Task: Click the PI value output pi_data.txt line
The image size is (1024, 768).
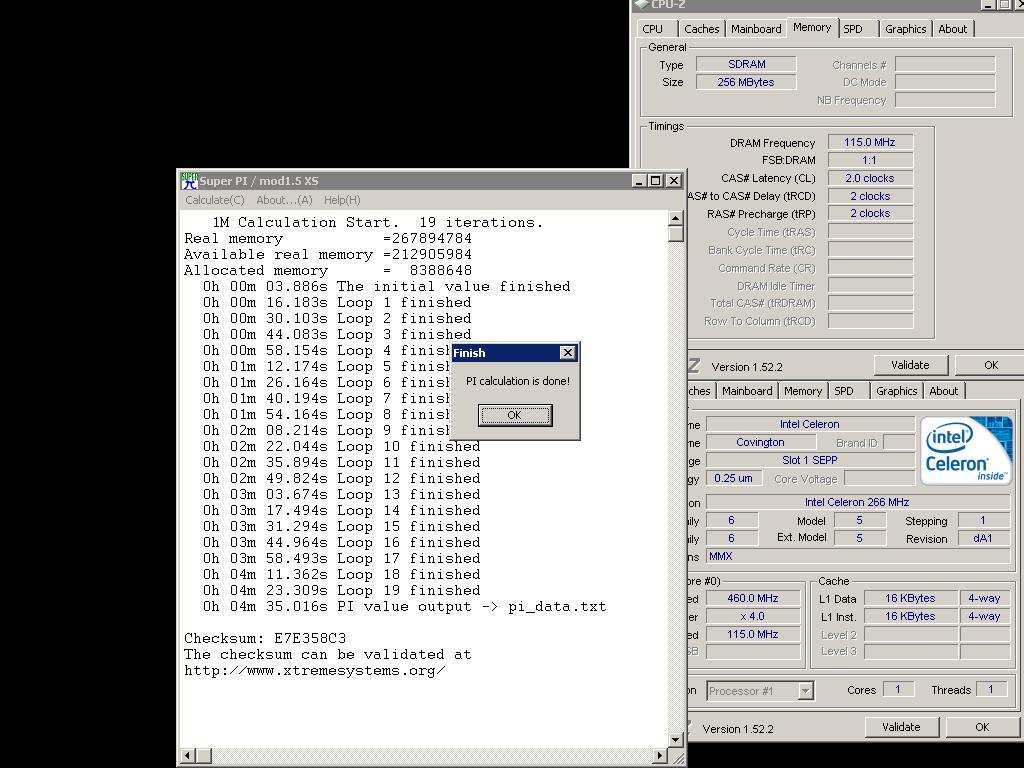Action: [404, 607]
